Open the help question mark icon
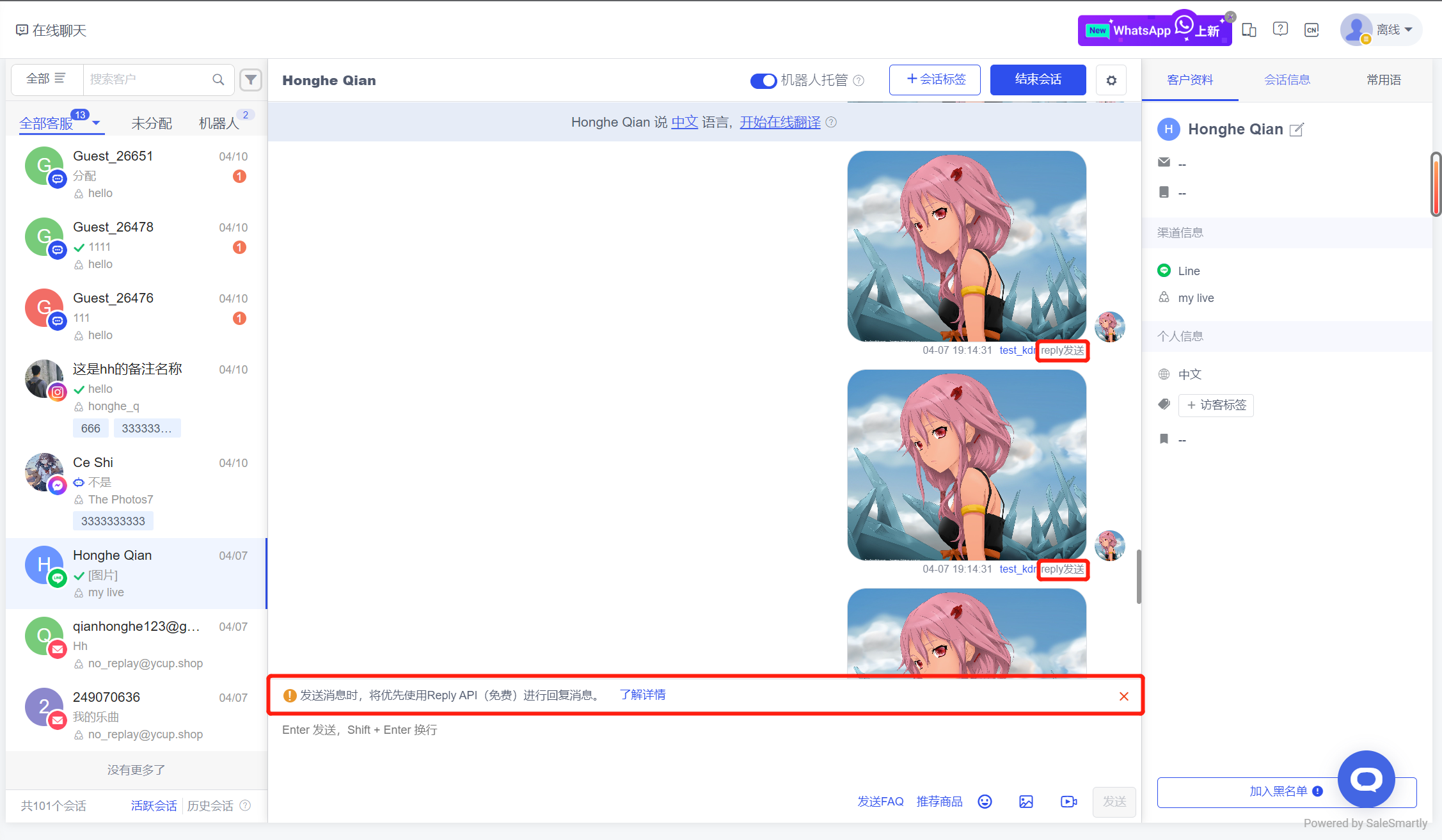This screenshot has height=840, width=1442. (x=1280, y=29)
